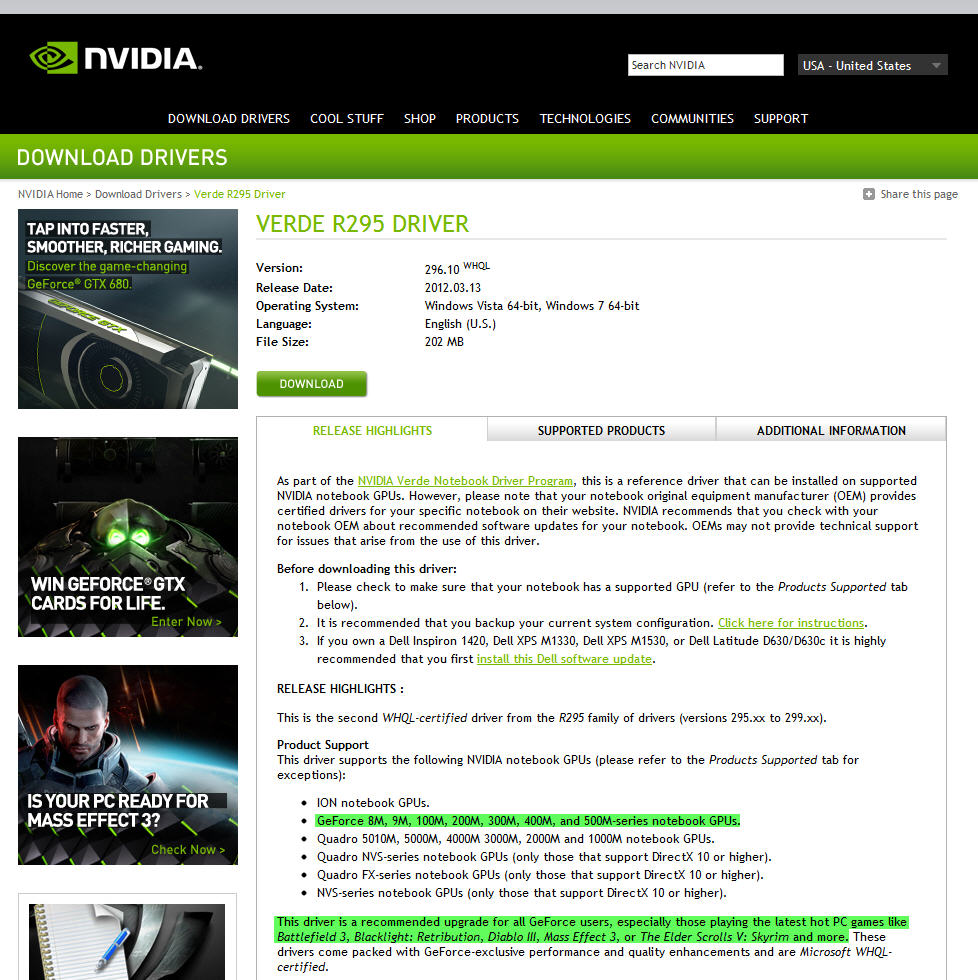Click the notepad and pen thumbnail
Viewport: 978px width, 980px height.
(127, 941)
